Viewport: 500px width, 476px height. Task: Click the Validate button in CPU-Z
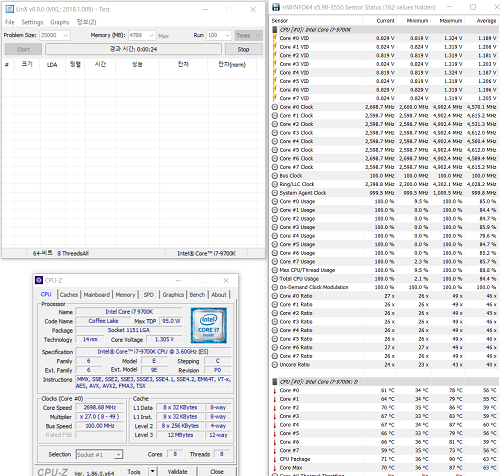177,472
